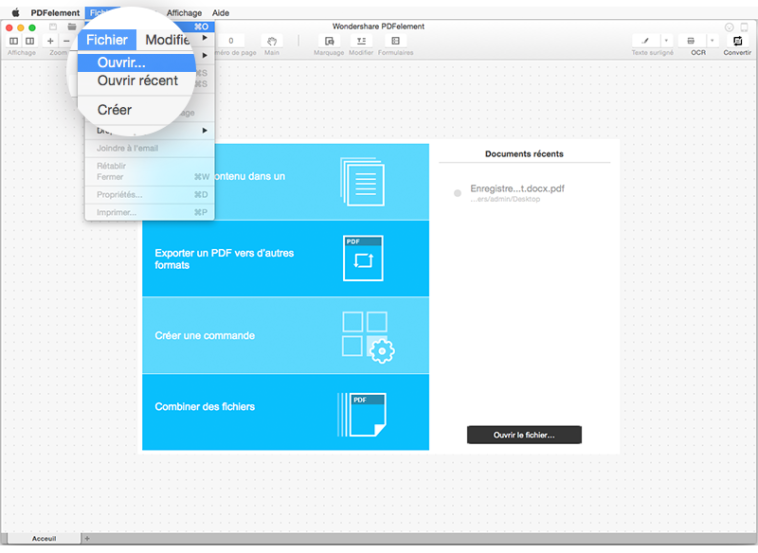Add a new tab with the plus button
This screenshot has height=553, width=758.
(87, 538)
